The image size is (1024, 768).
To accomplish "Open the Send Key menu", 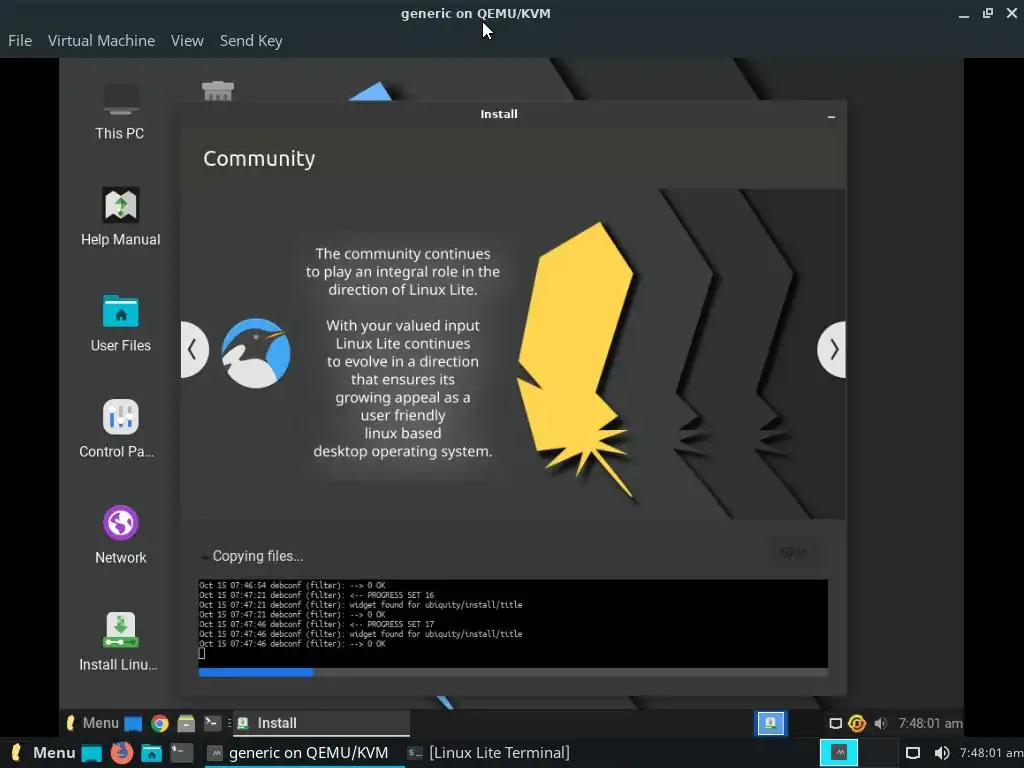I will (x=251, y=40).
